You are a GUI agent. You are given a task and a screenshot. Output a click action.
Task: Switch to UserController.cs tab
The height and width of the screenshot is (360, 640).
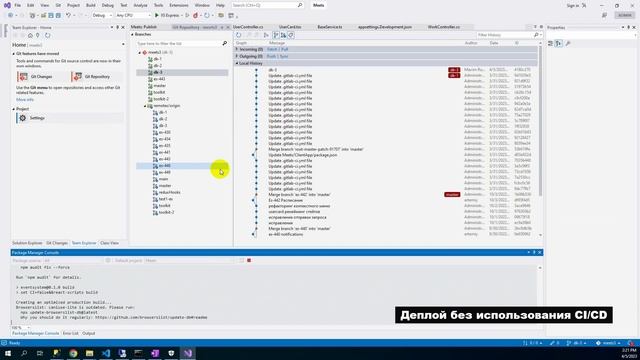click(248, 27)
